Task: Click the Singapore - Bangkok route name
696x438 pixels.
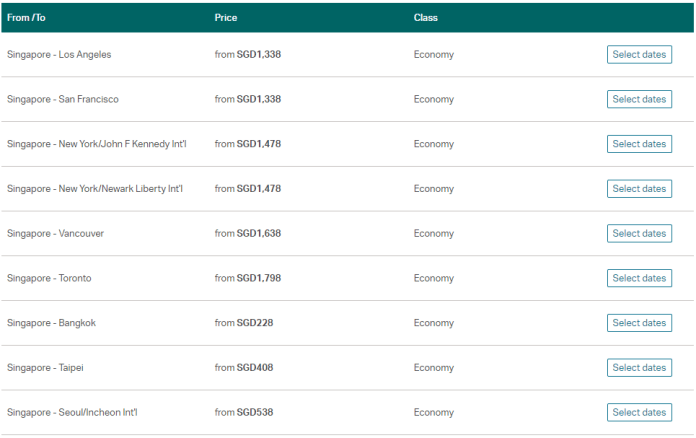Action: pos(51,323)
